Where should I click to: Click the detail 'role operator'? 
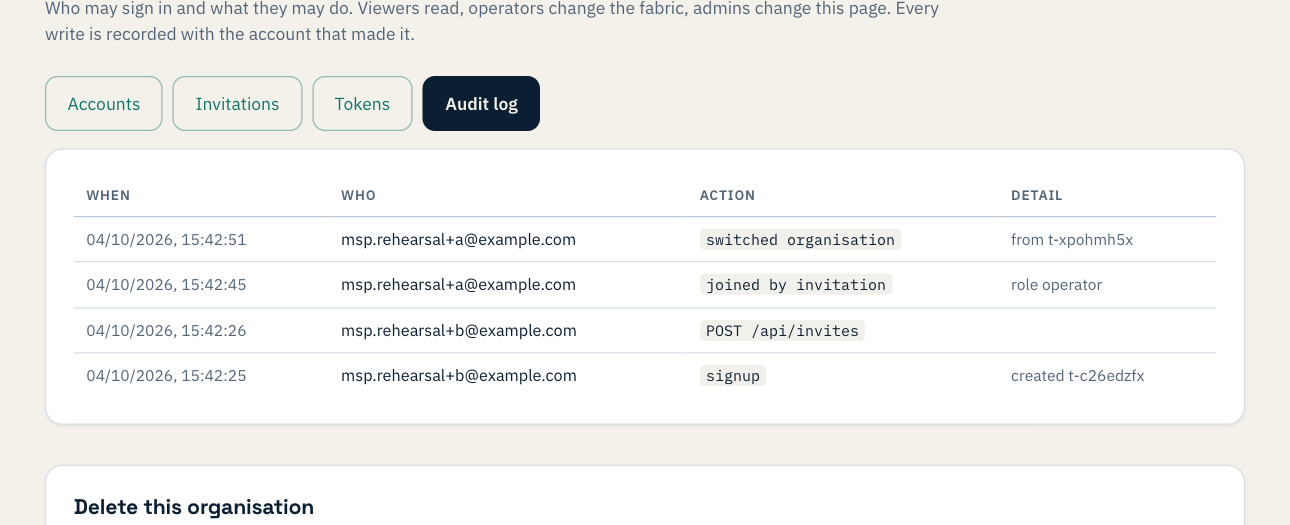pyautogui.click(x=1056, y=285)
